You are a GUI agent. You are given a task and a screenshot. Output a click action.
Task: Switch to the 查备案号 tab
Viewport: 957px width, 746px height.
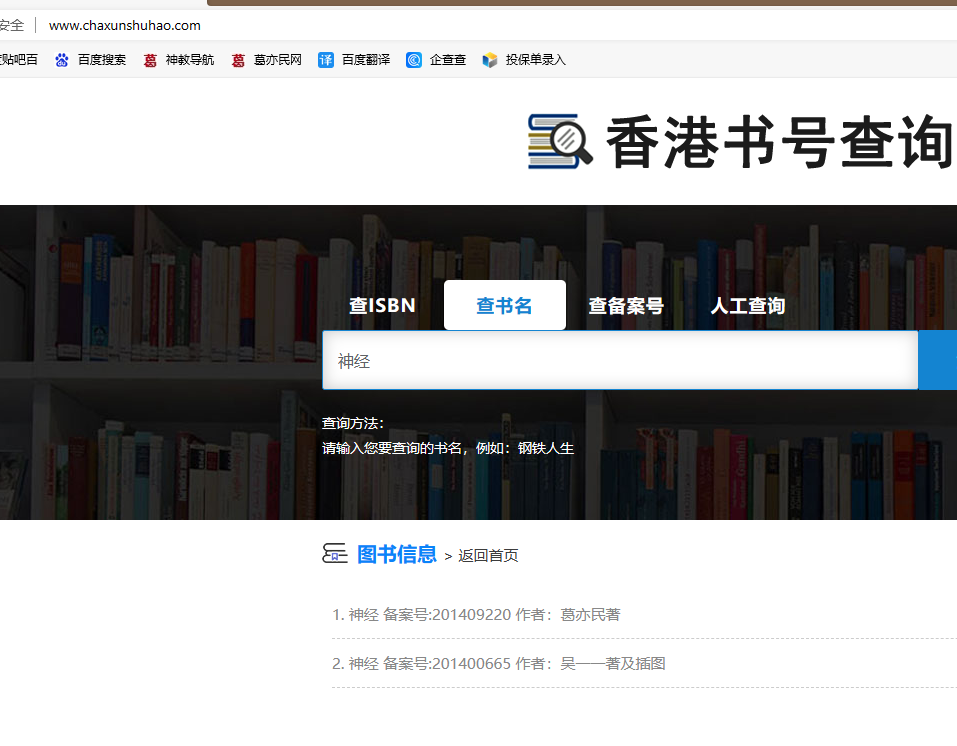(x=626, y=306)
